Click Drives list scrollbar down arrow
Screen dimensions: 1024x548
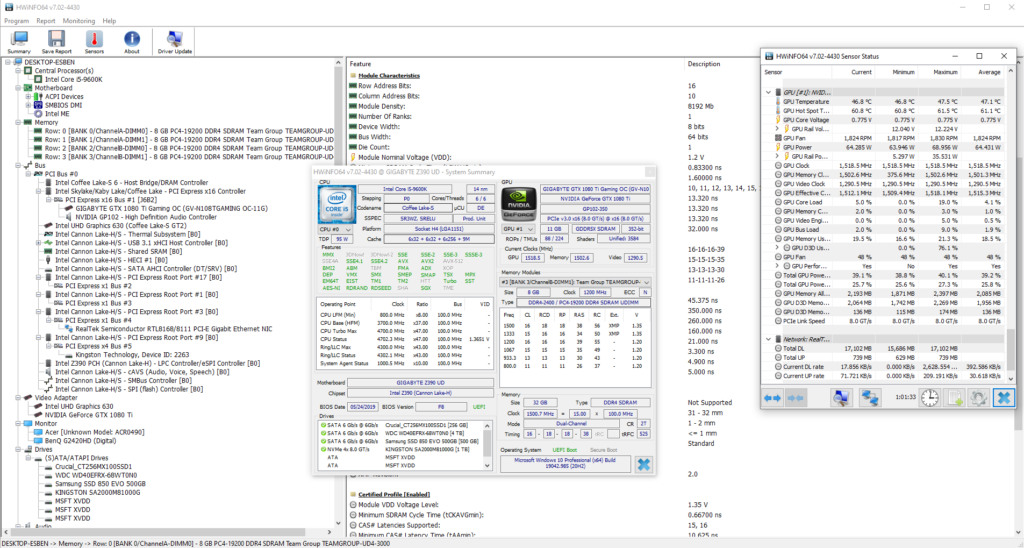coord(486,465)
